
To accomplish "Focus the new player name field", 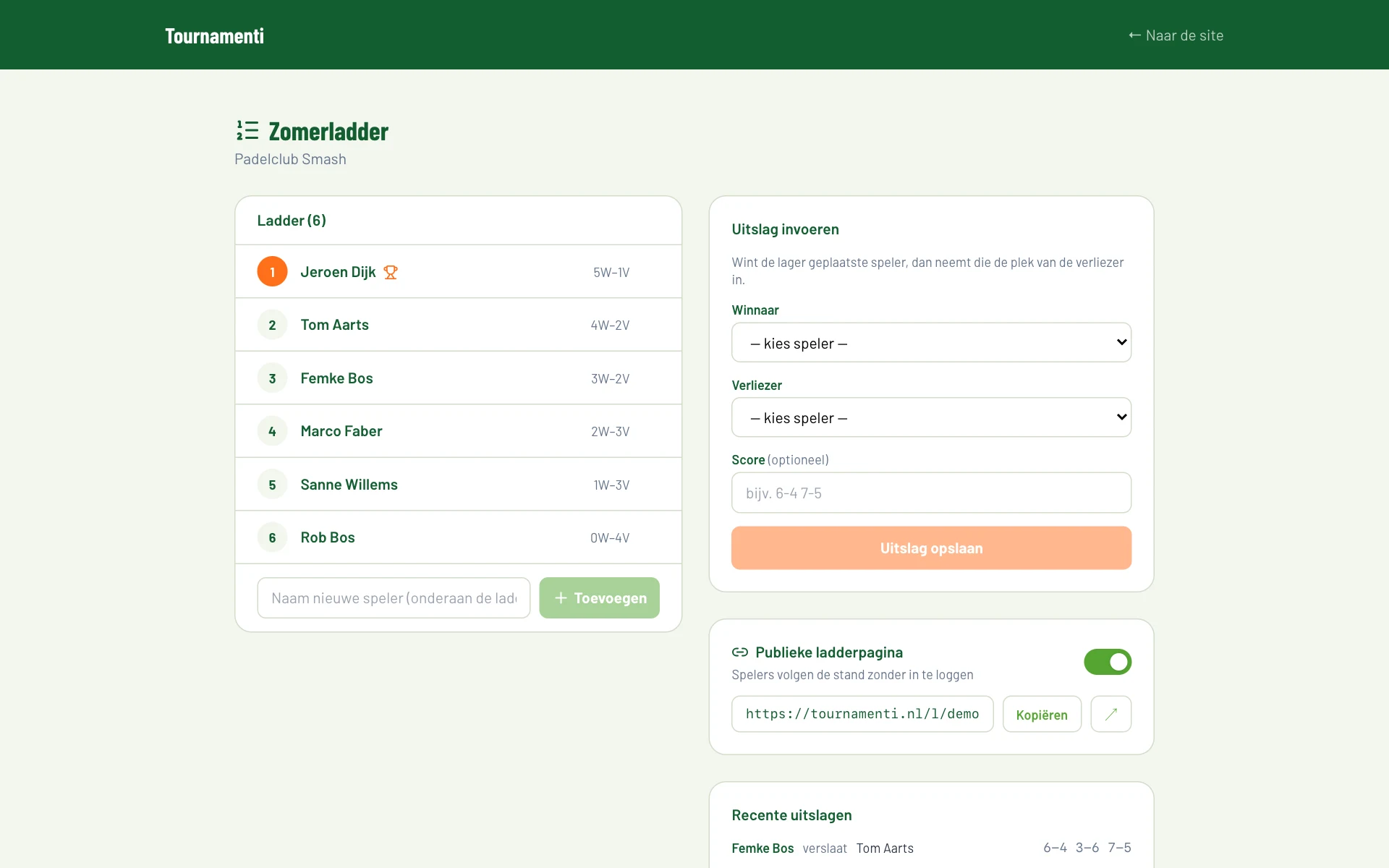I will (x=394, y=597).
